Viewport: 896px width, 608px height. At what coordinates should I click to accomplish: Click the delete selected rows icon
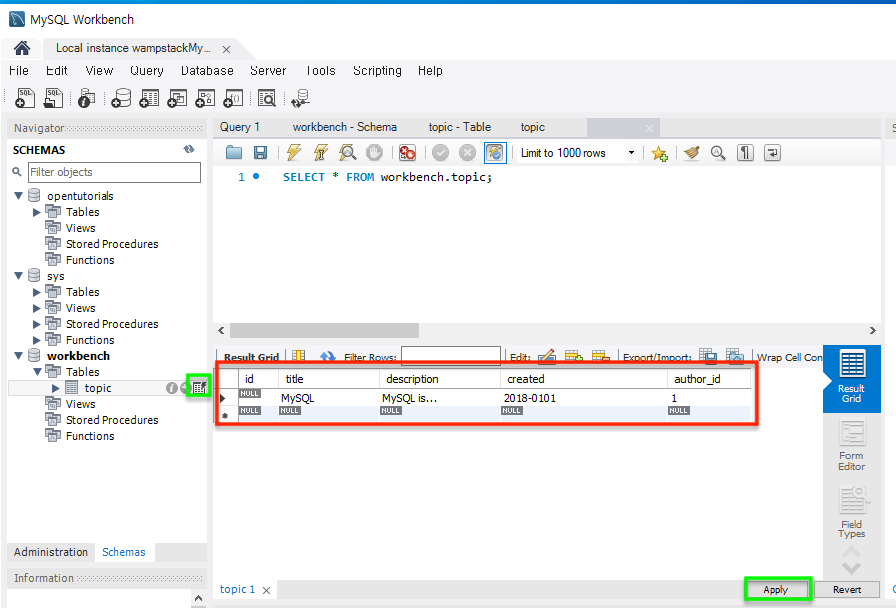601,356
